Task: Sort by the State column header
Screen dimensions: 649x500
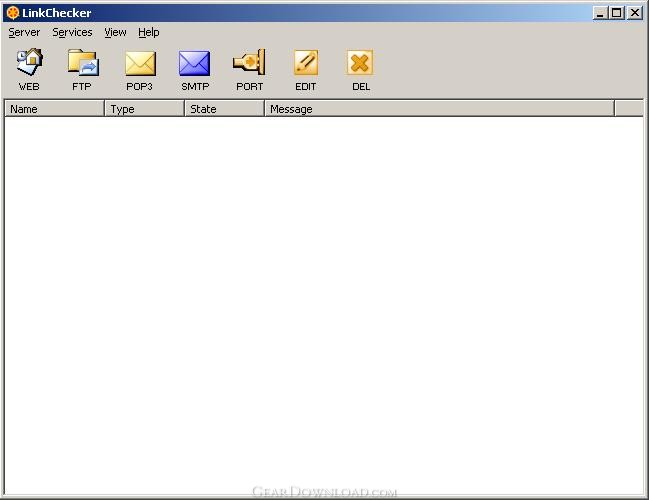Action: (224, 109)
